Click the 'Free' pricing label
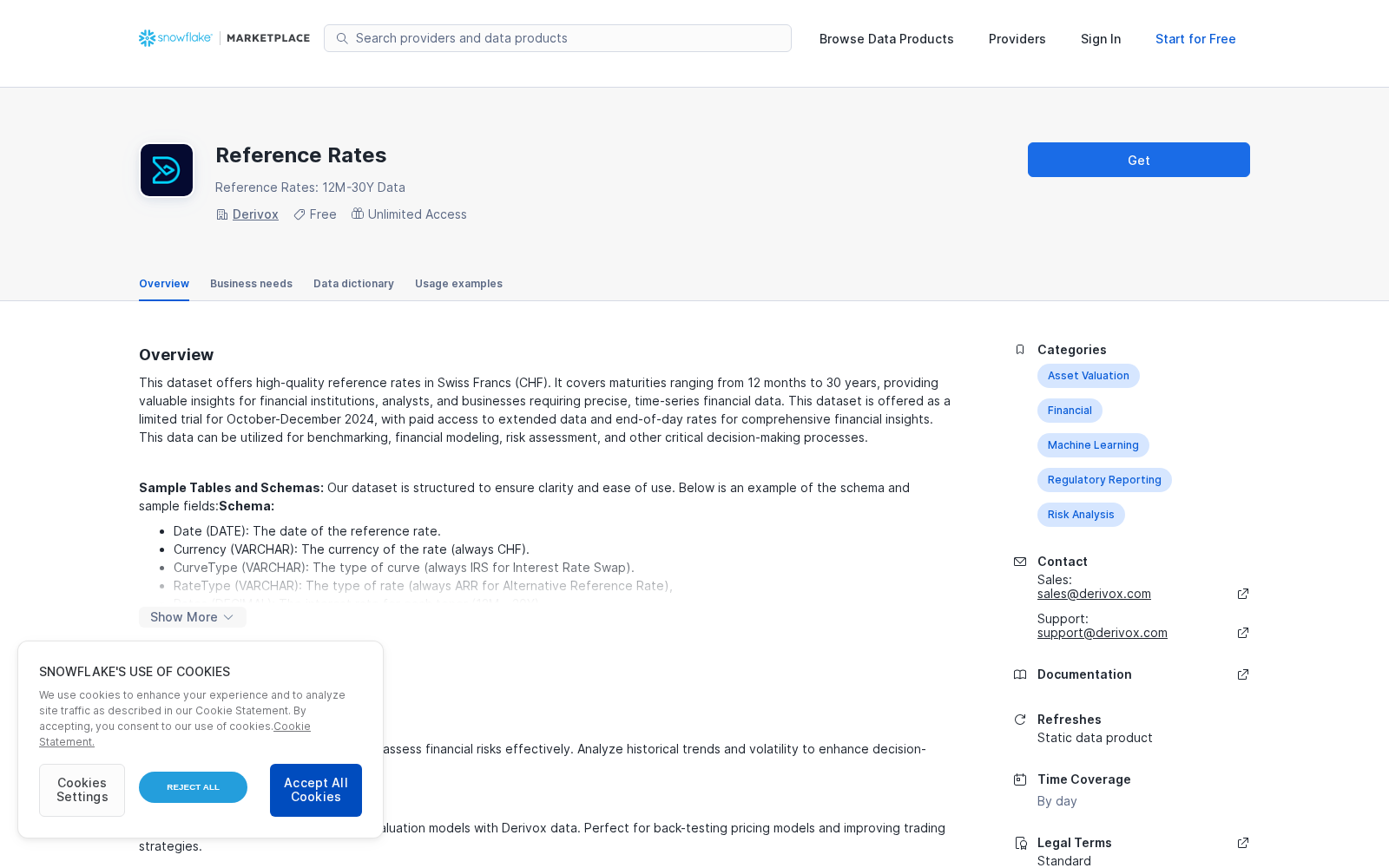The image size is (1389, 868). 323,214
